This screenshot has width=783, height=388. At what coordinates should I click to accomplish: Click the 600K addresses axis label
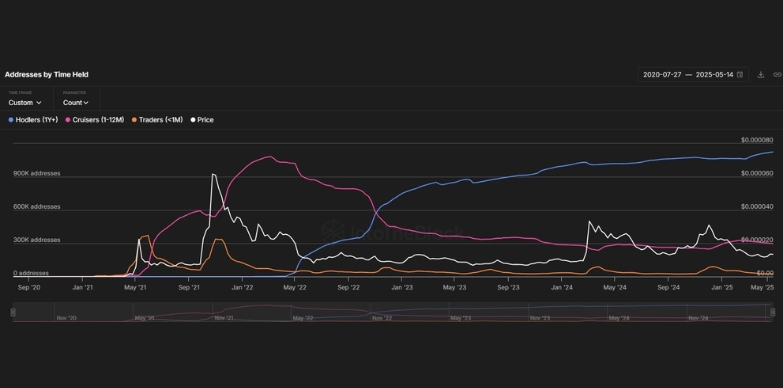(36, 207)
